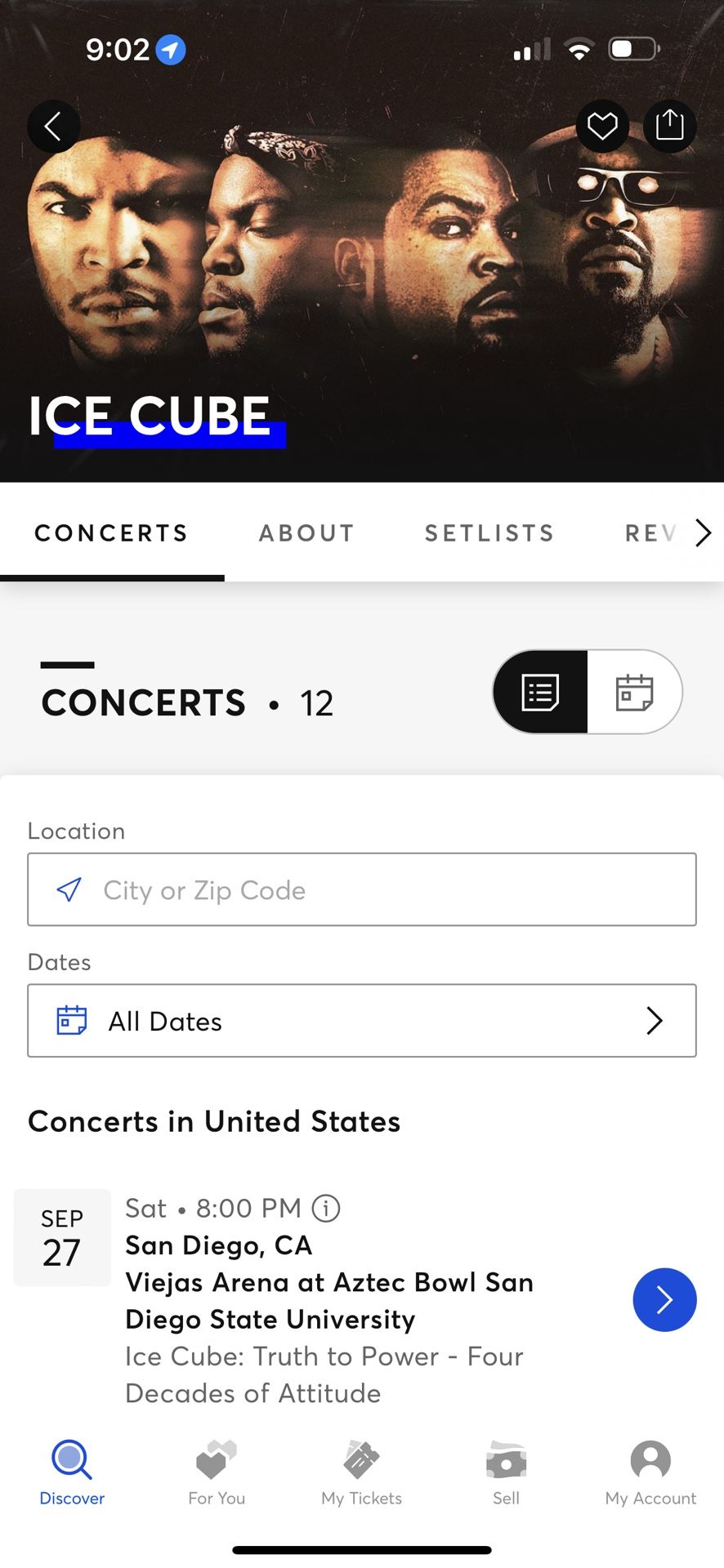724x1568 pixels.
Task: Open the All Dates selector
Action: [x=361, y=1021]
